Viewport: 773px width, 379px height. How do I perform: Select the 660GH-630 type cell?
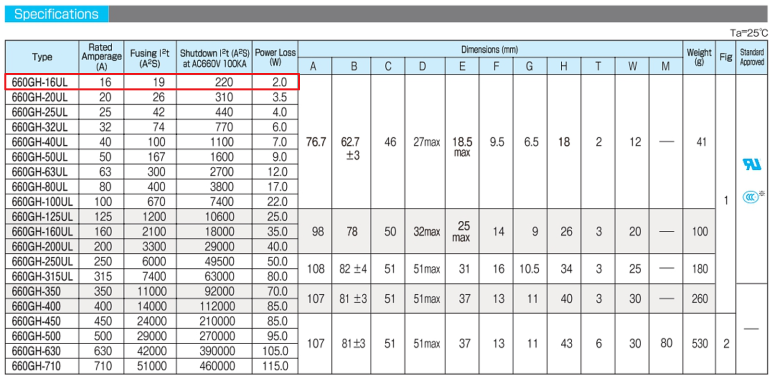pos(42,350)
